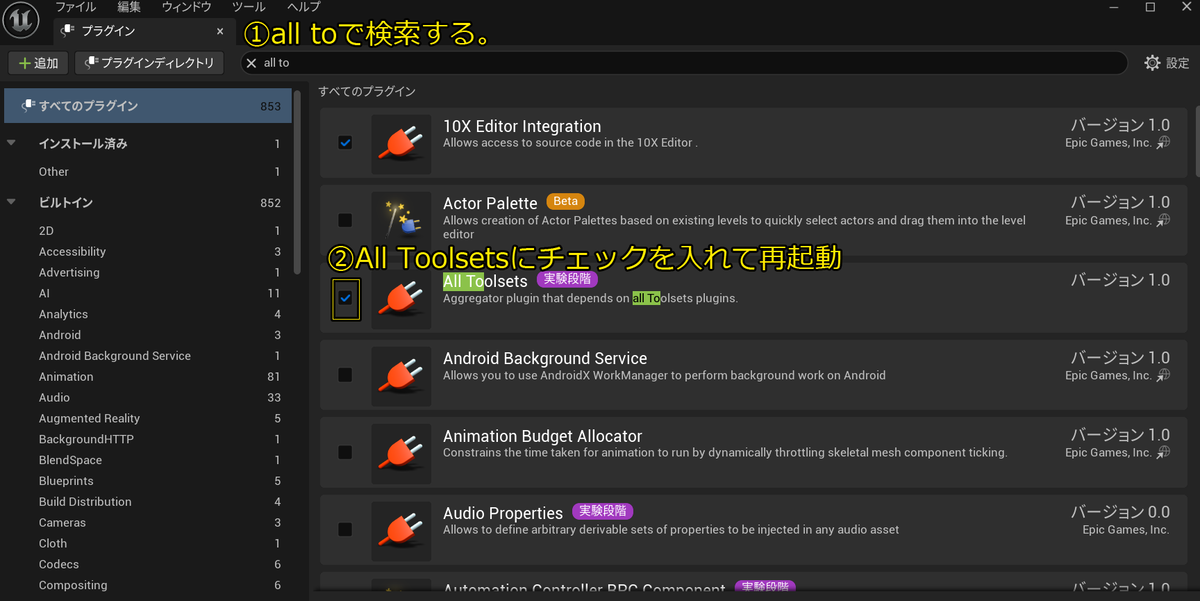
Task: Click the 10X Editor Integration plug icon
Action: 401,144
